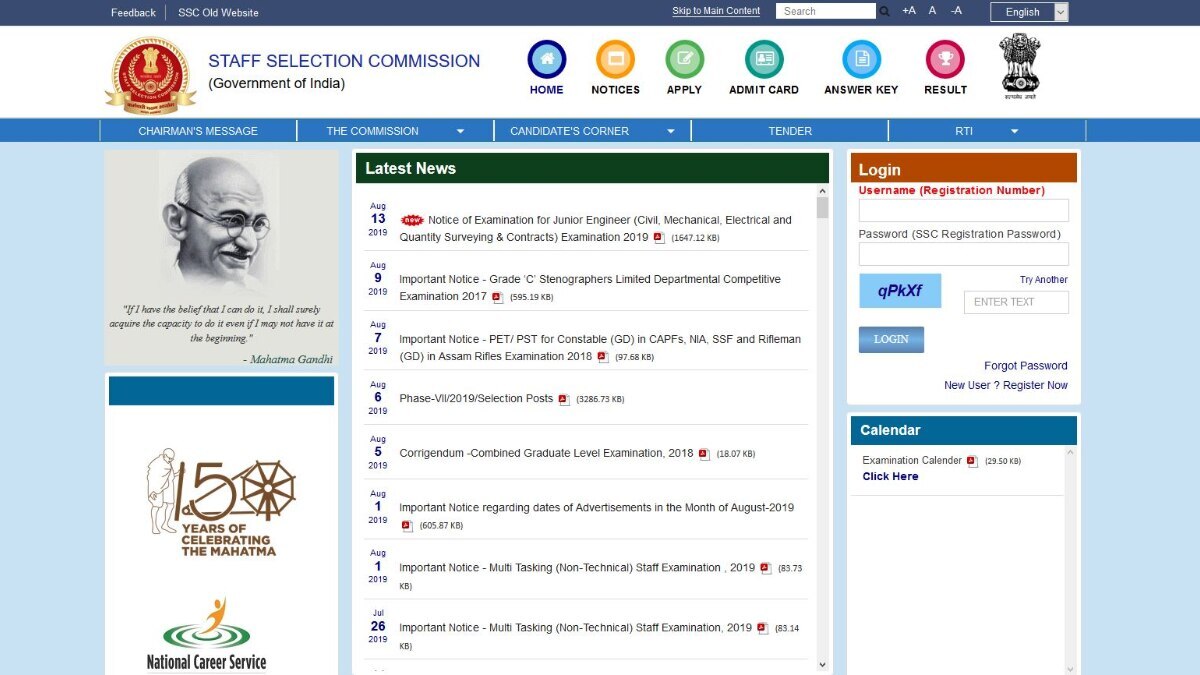
Task: Increase font size with +A
Action: click(x=908, y=11)
